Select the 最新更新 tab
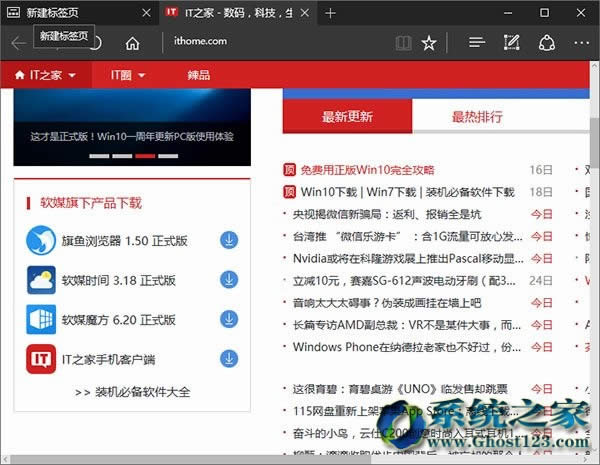The image size is (600, 465). [x=347, y=117]
